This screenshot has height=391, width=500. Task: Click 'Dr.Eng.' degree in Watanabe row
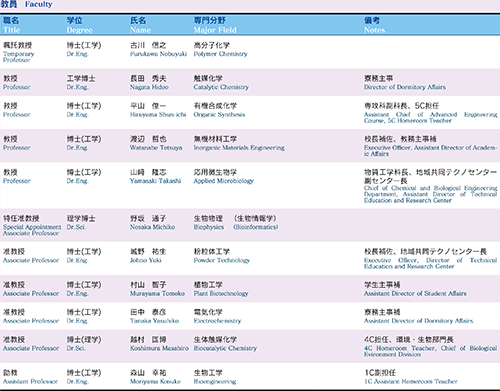77,147
